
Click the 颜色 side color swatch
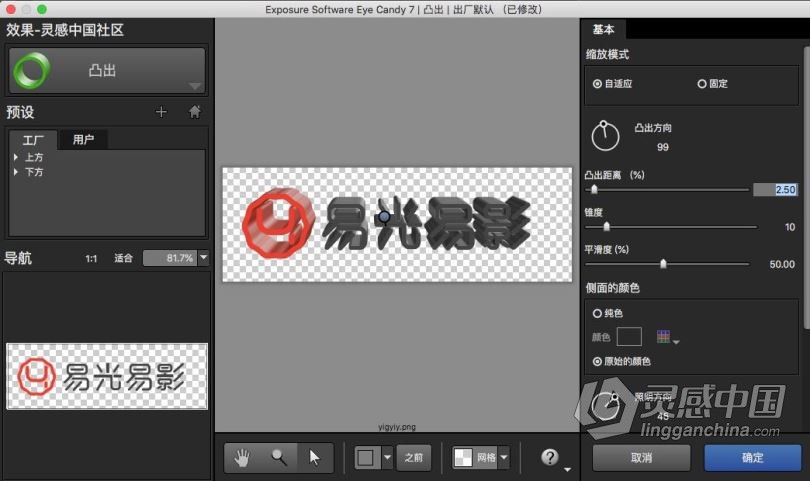pyautogui.click(x=629, y=337)
